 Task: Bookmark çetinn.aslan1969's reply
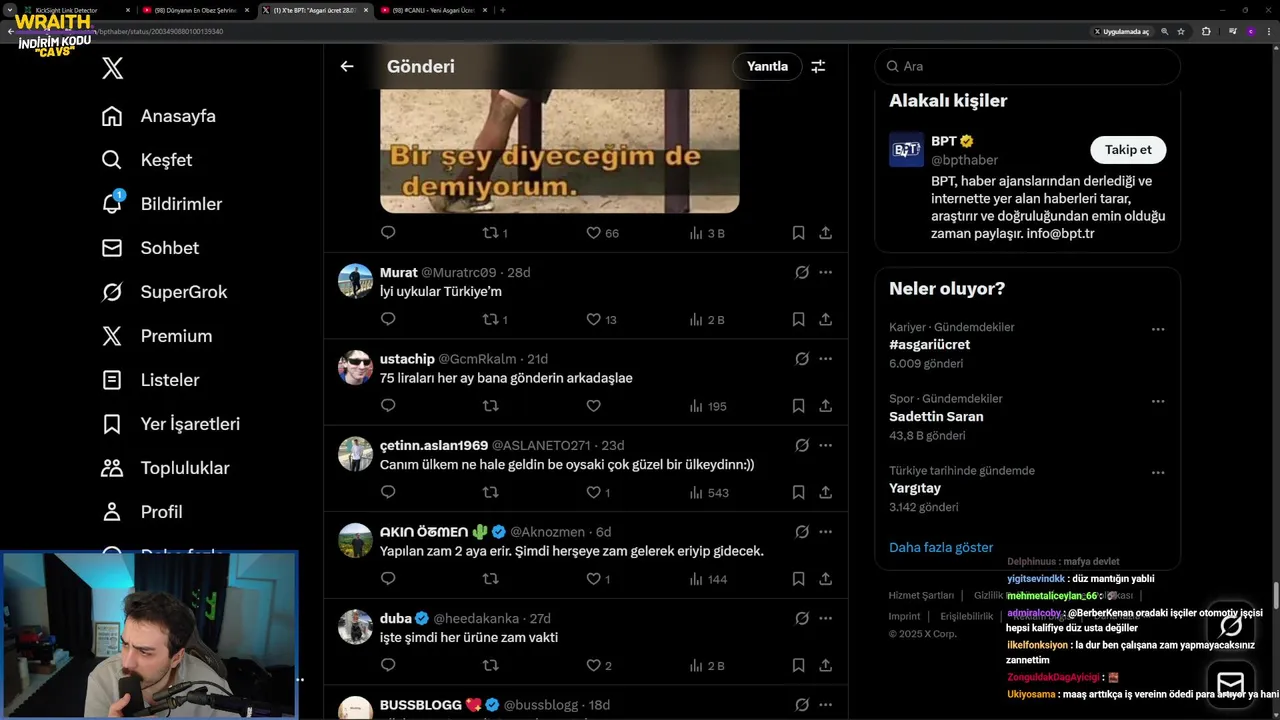[x=798, y=493]
